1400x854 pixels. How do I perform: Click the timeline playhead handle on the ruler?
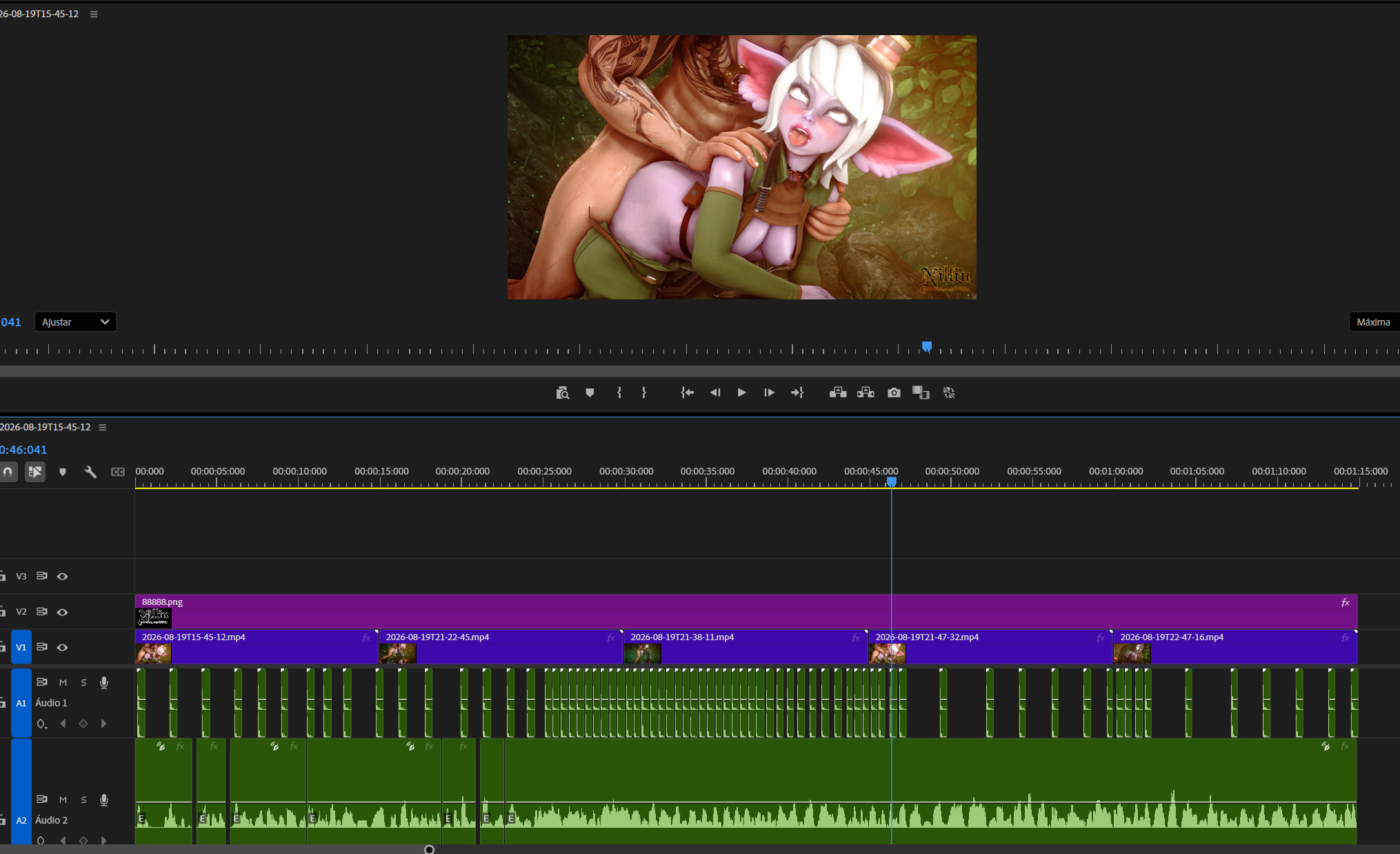pos(892,481)
